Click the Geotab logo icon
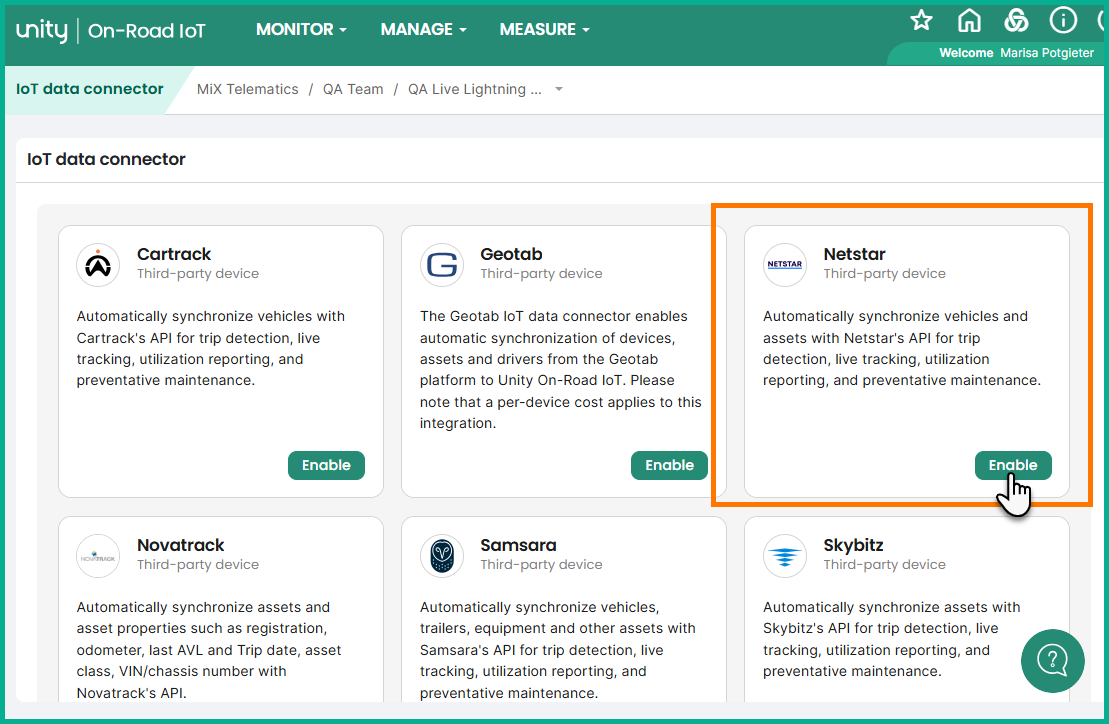1109x724 pixels. [442, 265]
